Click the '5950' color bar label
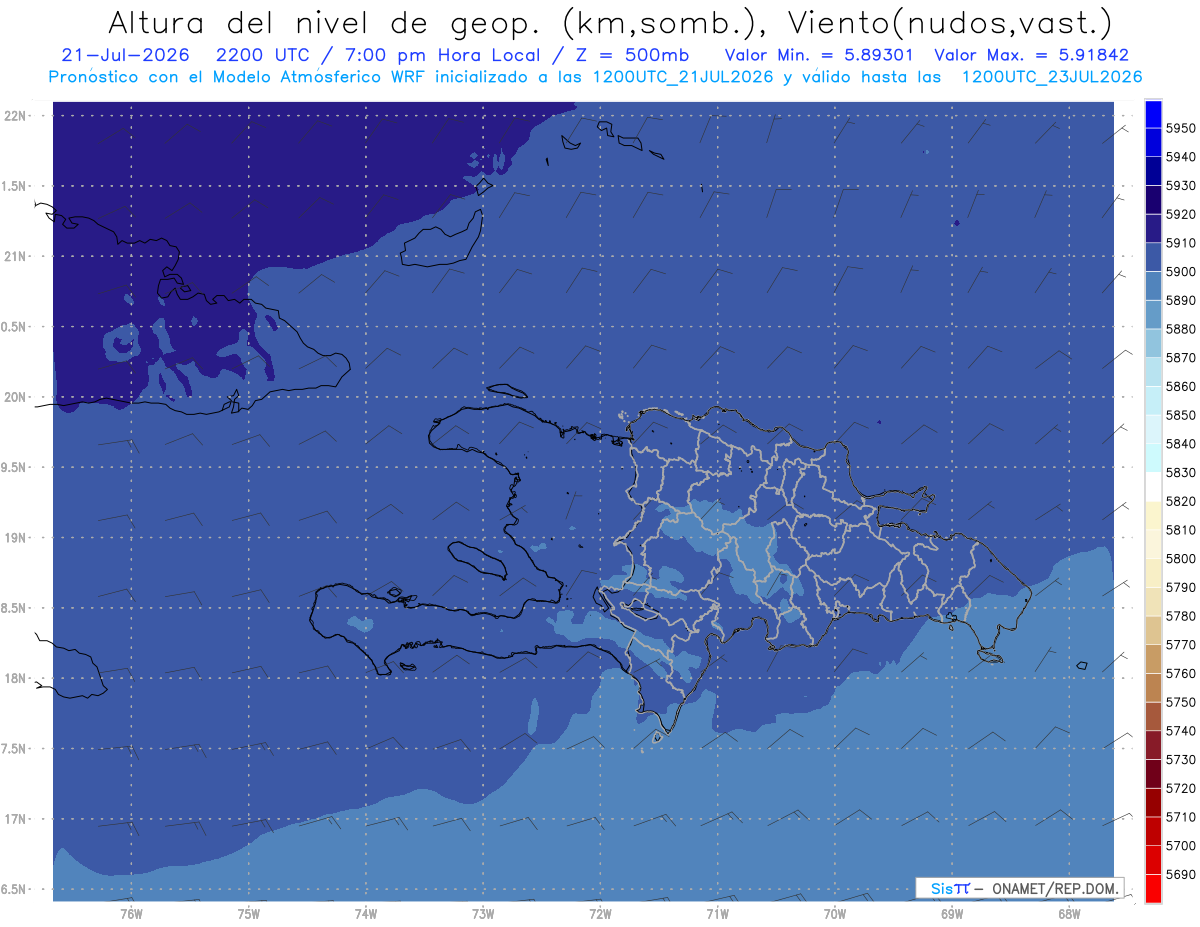Viewport: 1200px width, 927px height. (x=1180, y=128)
